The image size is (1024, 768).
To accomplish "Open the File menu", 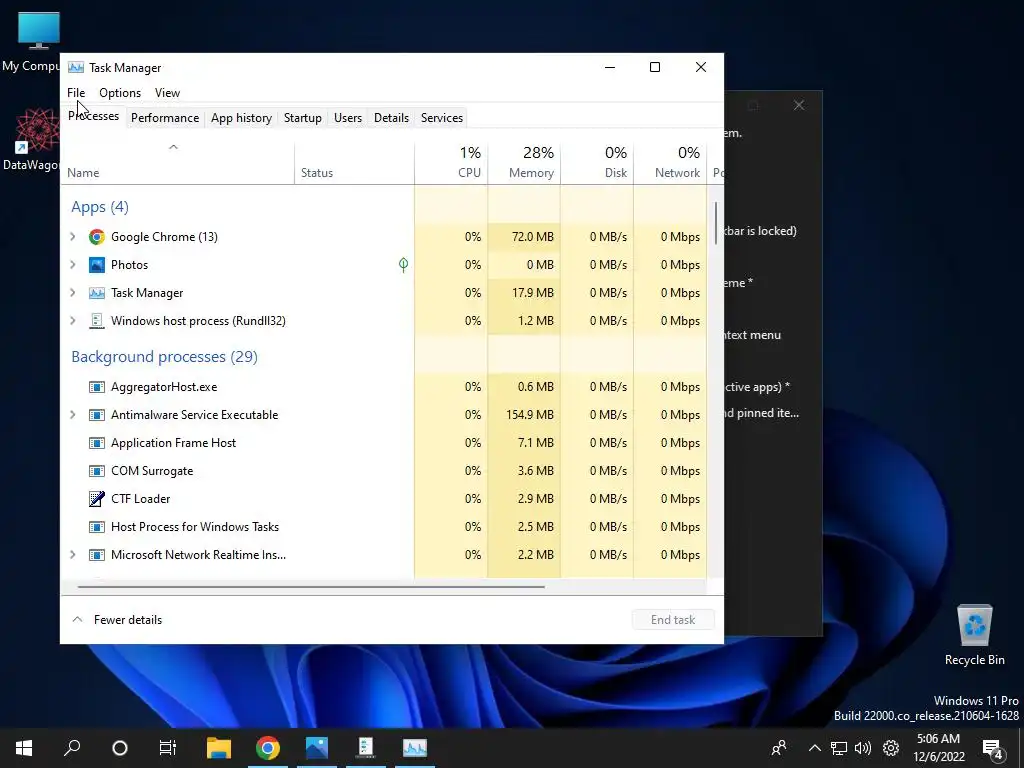I will coord(76,93).
